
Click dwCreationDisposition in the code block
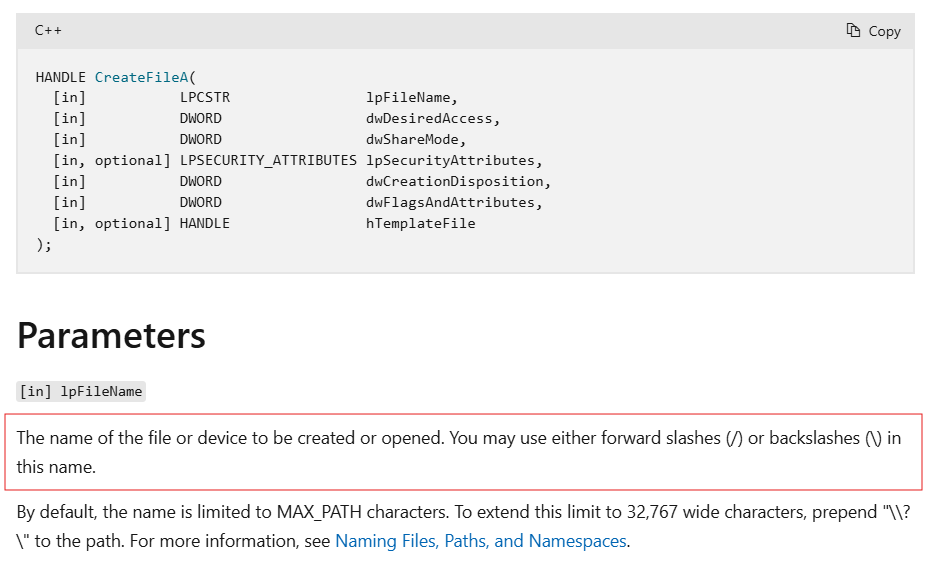pos(456,182)
